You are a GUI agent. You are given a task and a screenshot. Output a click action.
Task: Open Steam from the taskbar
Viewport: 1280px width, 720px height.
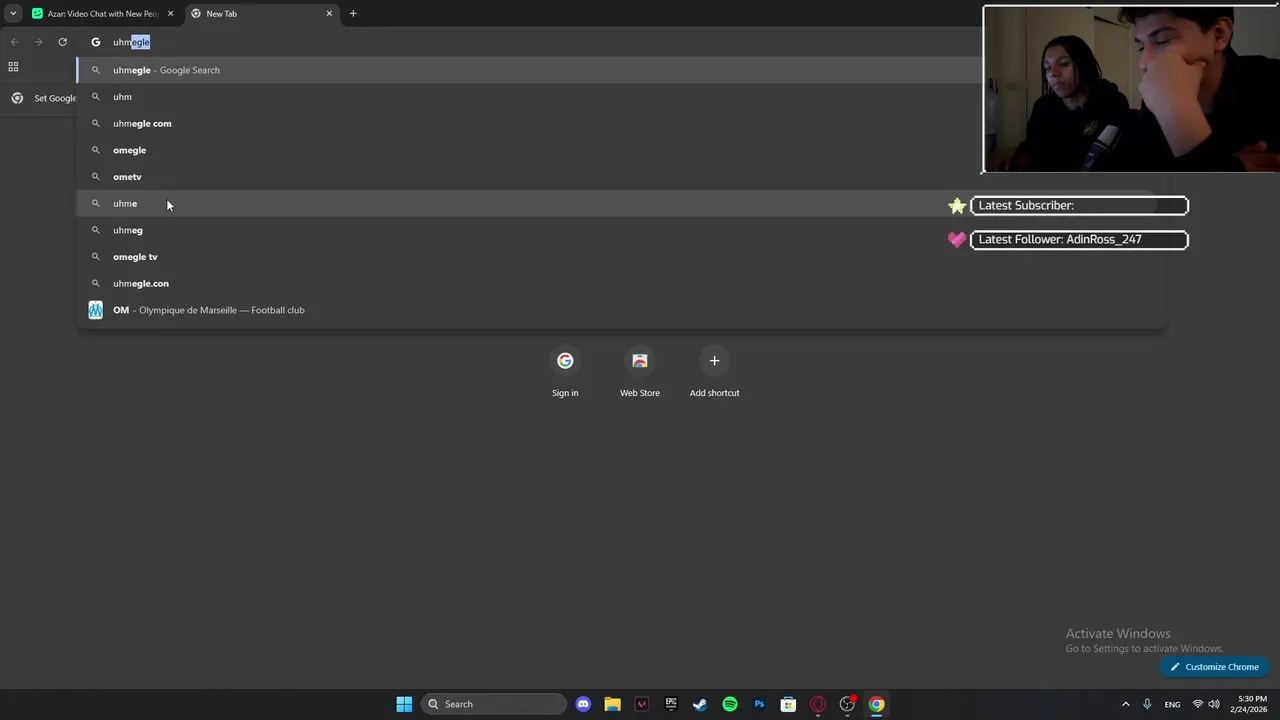(700, 704)
